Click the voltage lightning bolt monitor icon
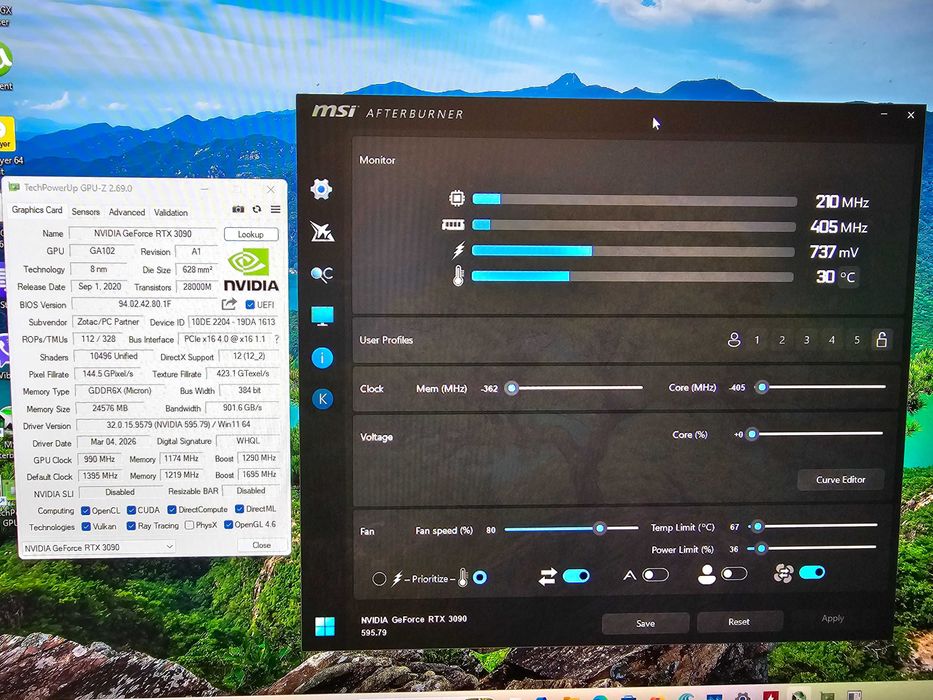Viewport: 933px width, 700px height. click(458, 250)
